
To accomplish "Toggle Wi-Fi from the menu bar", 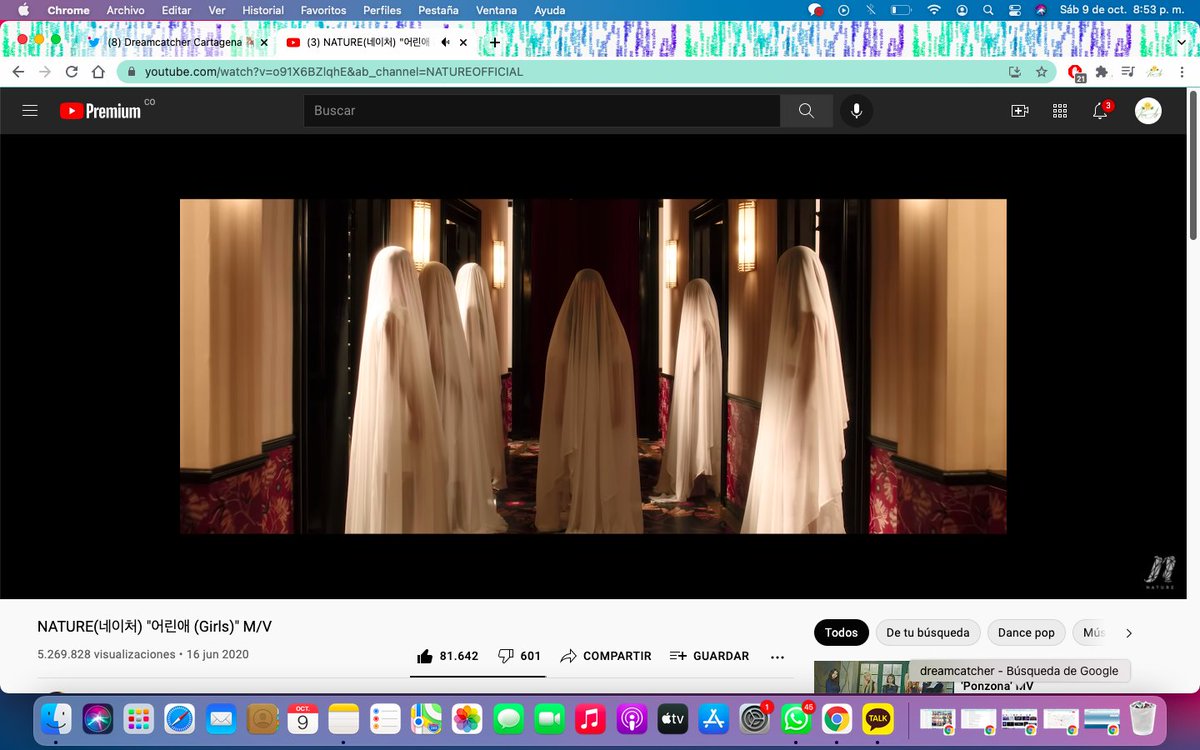I will tap(934, 10).
